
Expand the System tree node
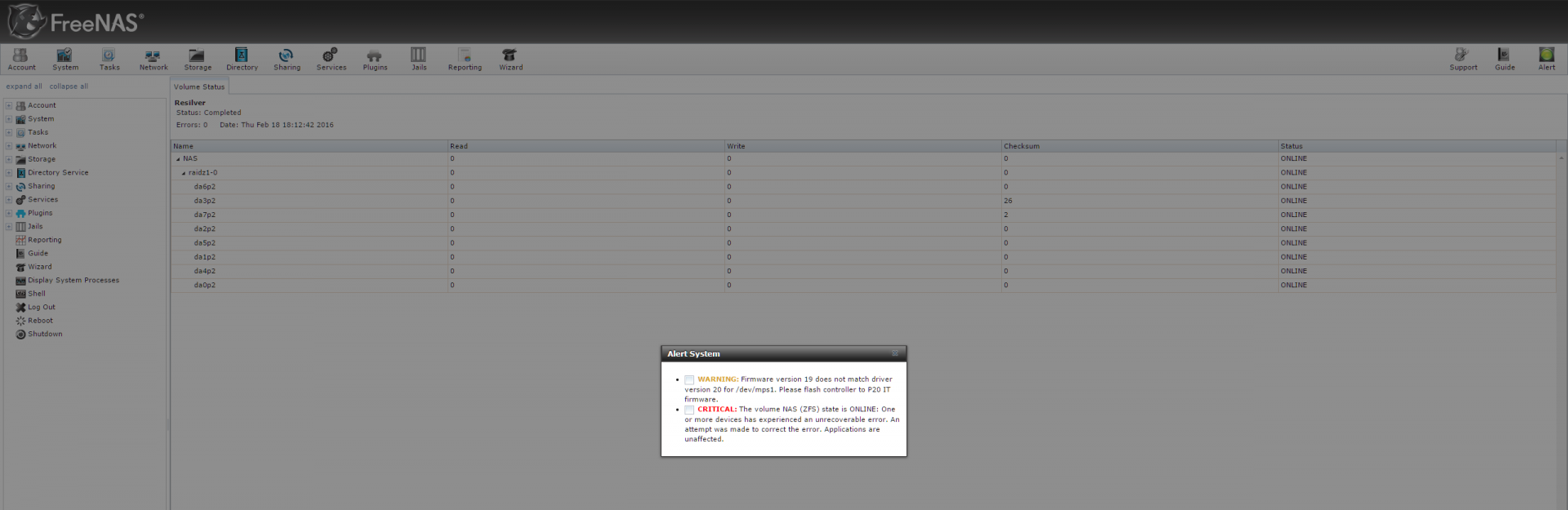click(x=9, y=119)
